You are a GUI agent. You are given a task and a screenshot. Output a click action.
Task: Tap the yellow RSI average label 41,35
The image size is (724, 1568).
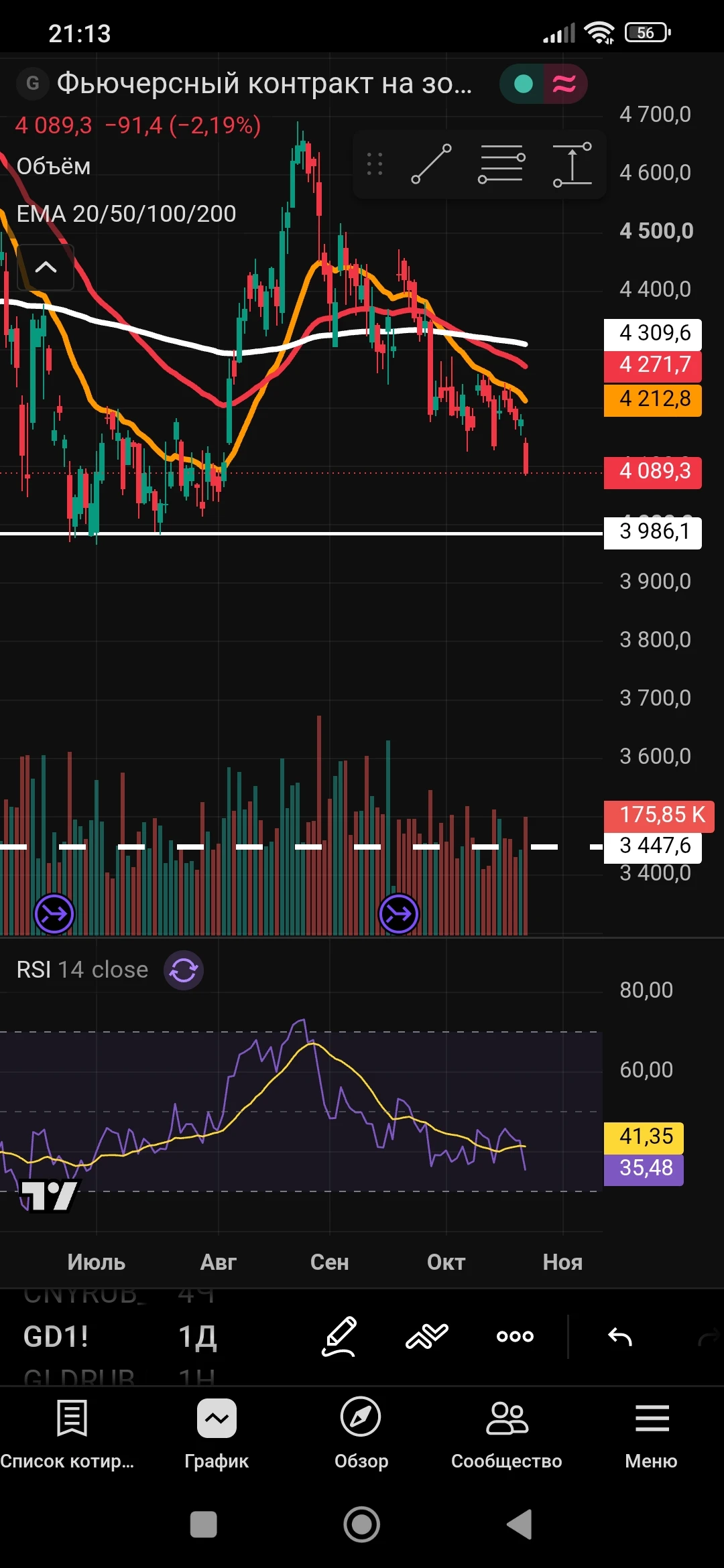(644, 1137)
